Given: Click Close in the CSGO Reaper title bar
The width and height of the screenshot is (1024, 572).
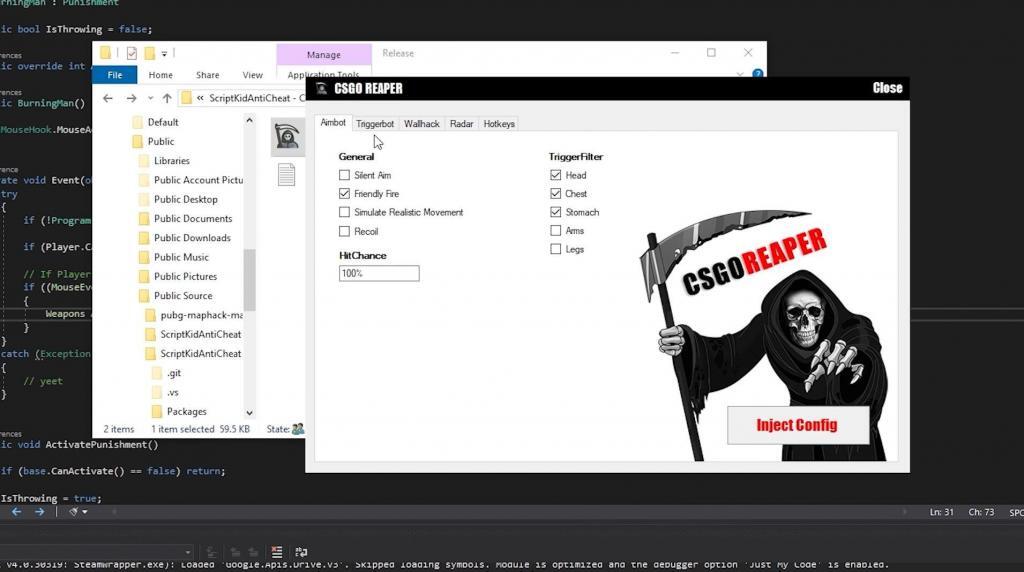Looking at the screenshot, I should pyautogui.click(x=887, y=88).
